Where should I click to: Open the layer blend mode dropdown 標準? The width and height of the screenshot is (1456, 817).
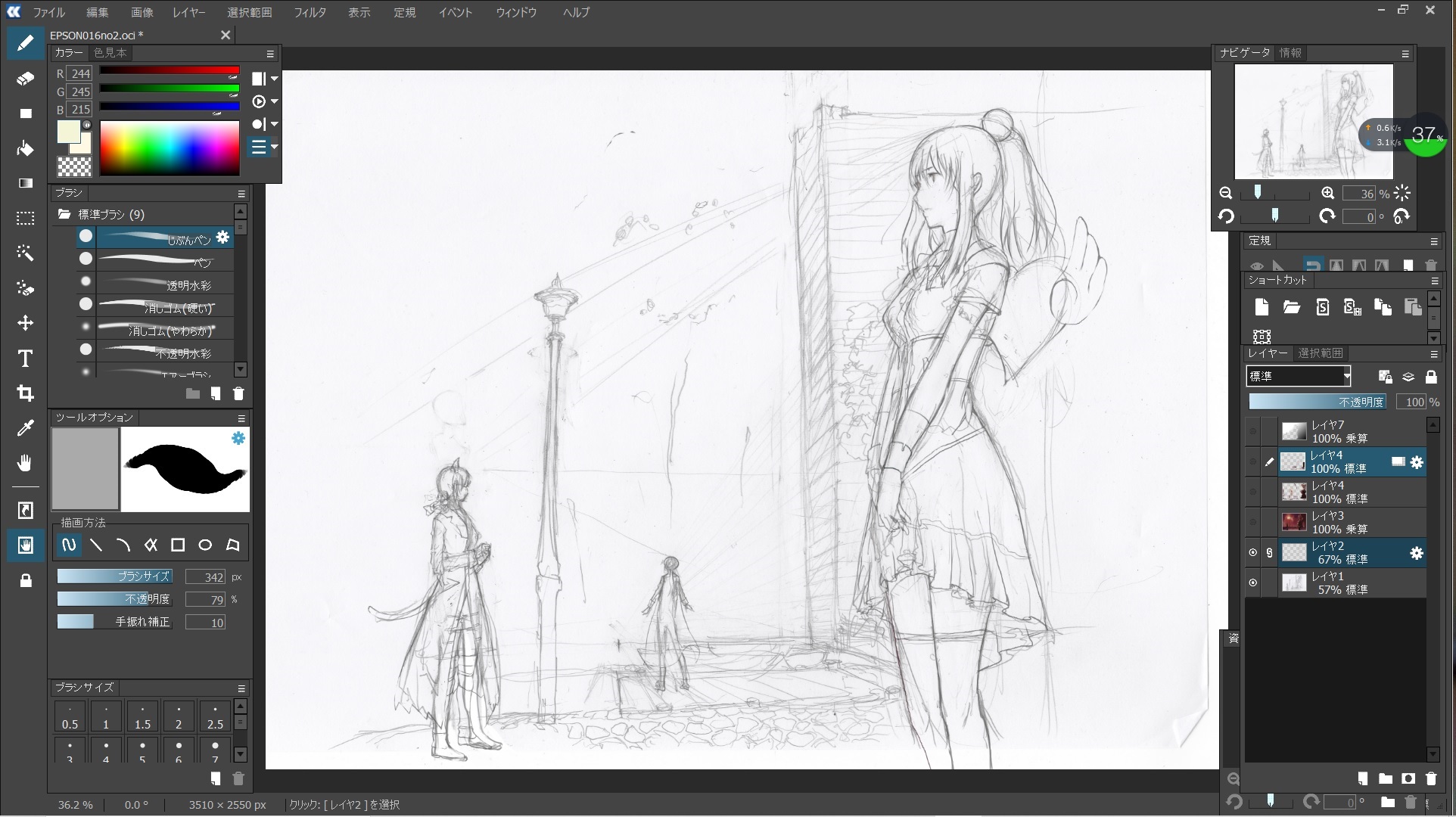click(x=1299, y=376)
